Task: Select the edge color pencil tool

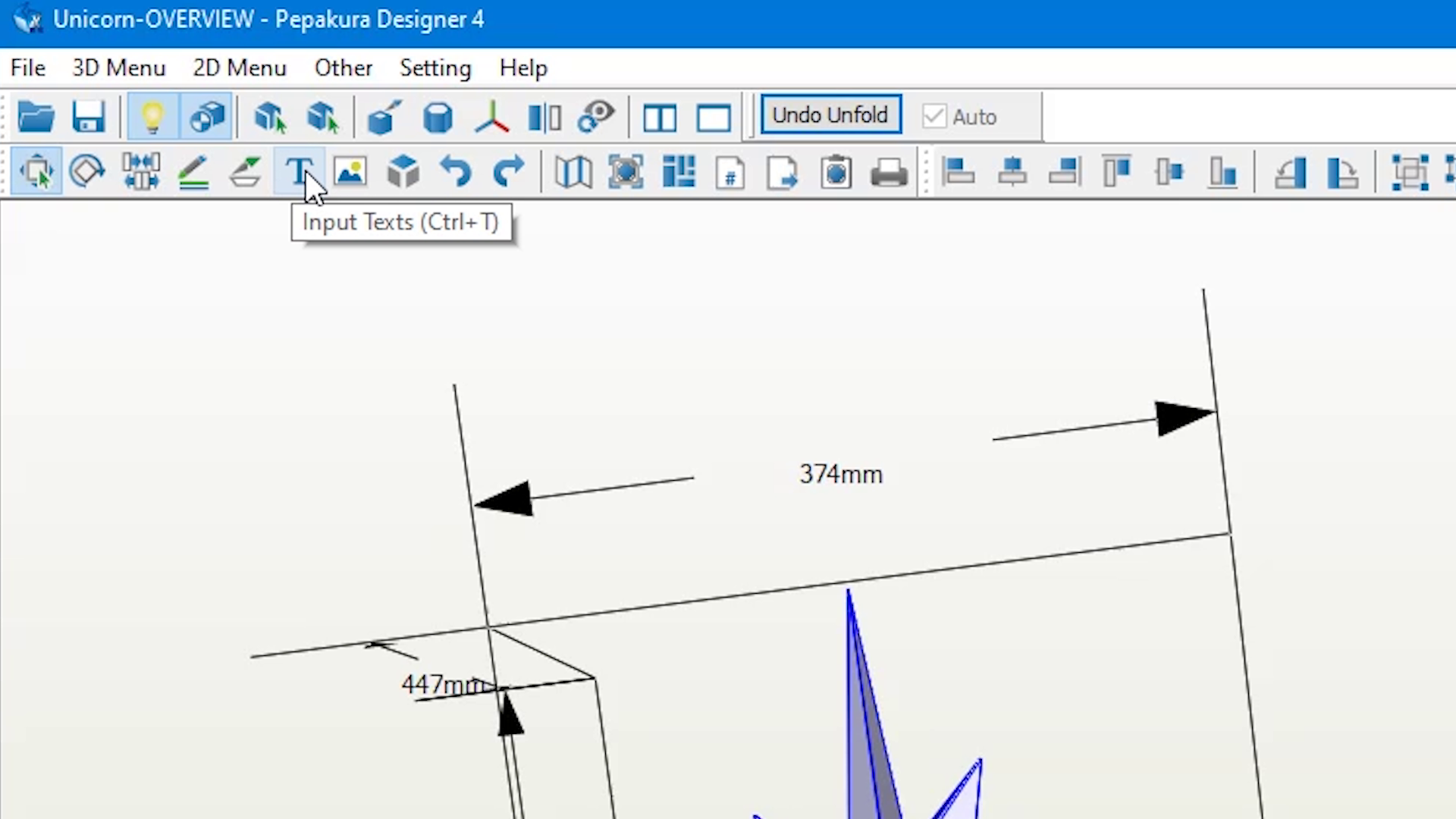Action: 193,172
